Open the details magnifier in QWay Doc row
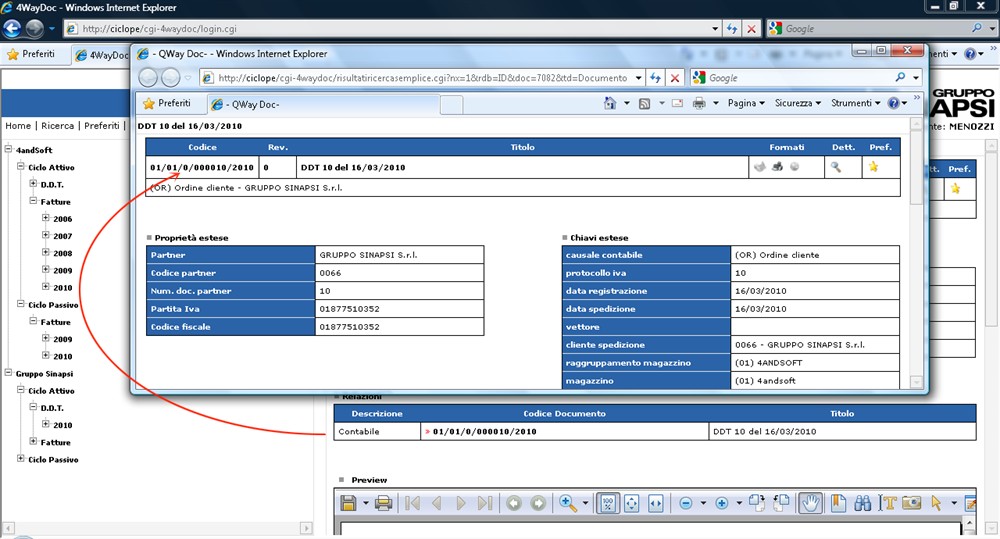The height and width of the screenshot is (539, 1000). [x=835, y=167]
